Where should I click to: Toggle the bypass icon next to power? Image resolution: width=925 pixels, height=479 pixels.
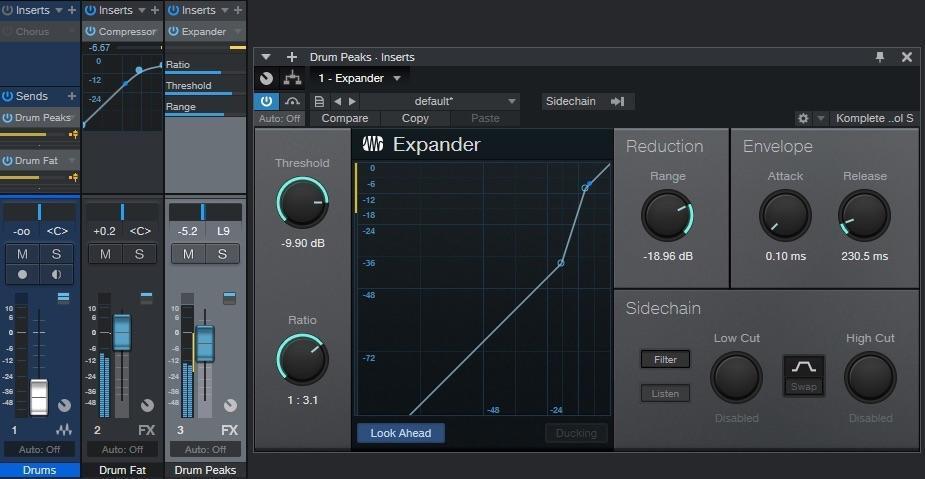[x=292, y=101]
